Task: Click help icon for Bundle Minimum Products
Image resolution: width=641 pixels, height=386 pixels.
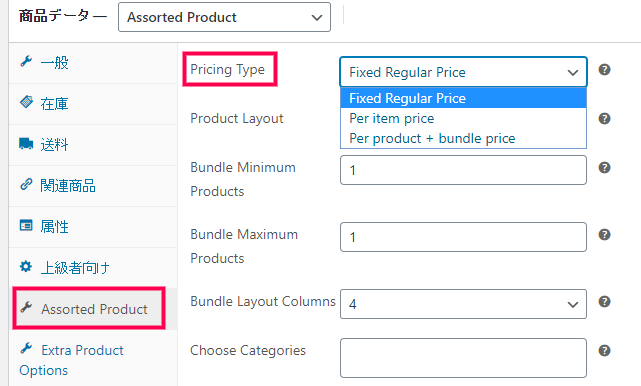Action: click(604, 168)
